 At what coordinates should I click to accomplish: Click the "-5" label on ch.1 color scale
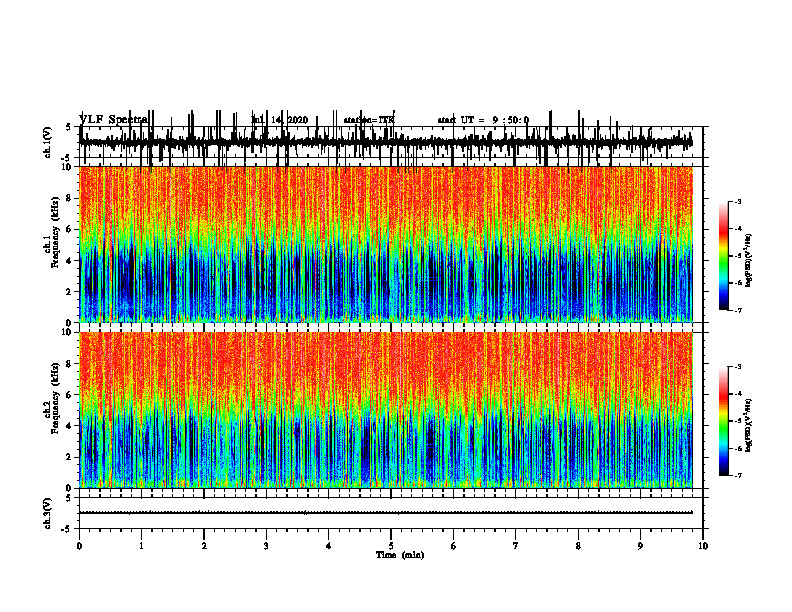pos(737,256)
